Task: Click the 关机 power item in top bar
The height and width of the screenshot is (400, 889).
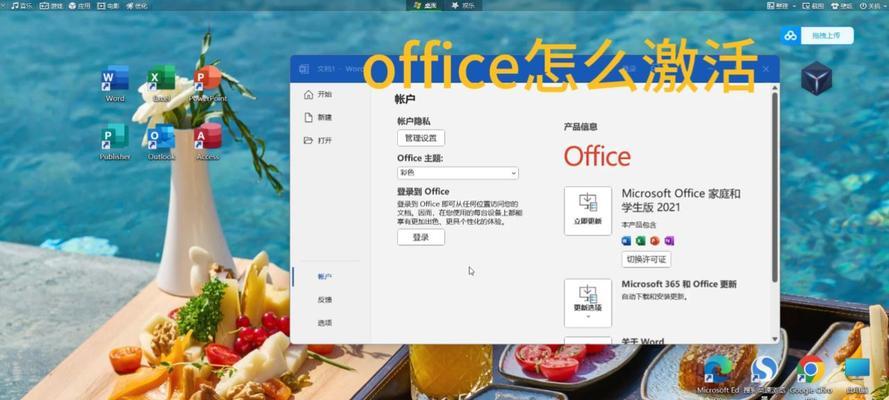Action: tap(871, 5)
